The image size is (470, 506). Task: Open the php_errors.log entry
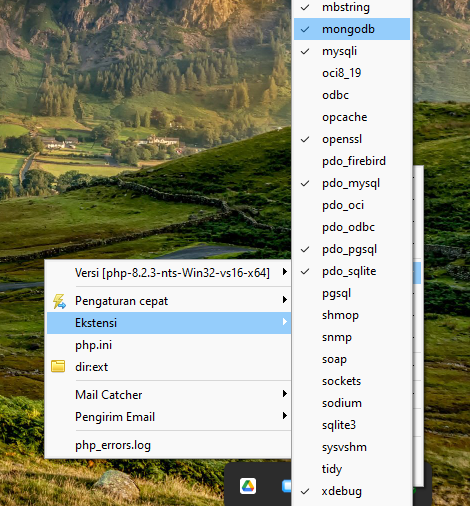click(169, 445)
